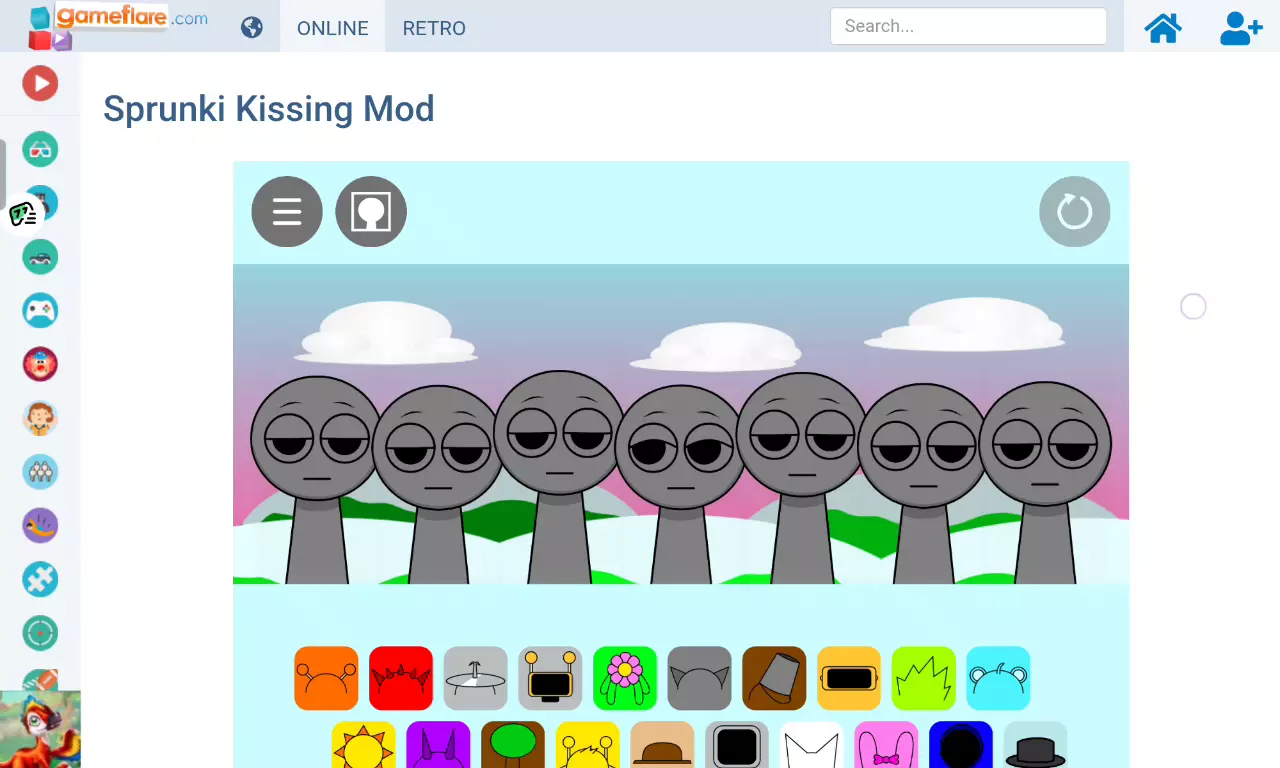Go to the home page icon
Screen dimensions: 1280x768
(1163, 28)
